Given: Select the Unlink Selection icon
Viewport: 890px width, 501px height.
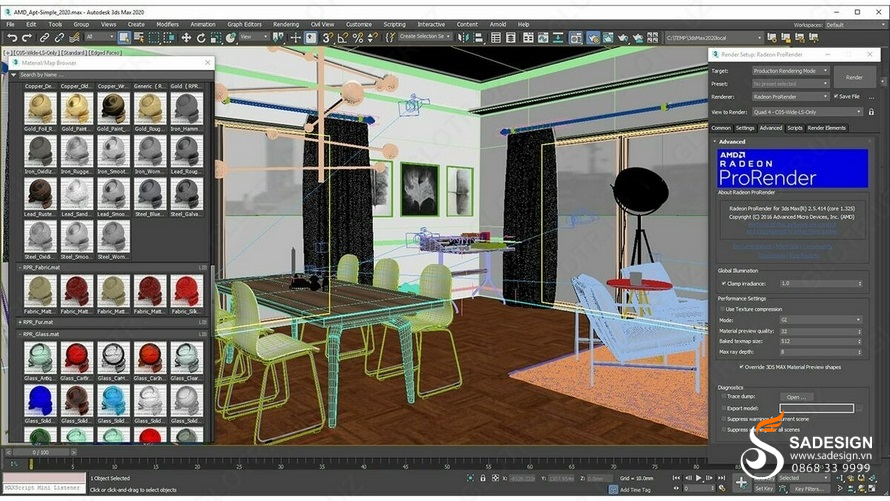Looking at the screenshot, I should (59, 38).
